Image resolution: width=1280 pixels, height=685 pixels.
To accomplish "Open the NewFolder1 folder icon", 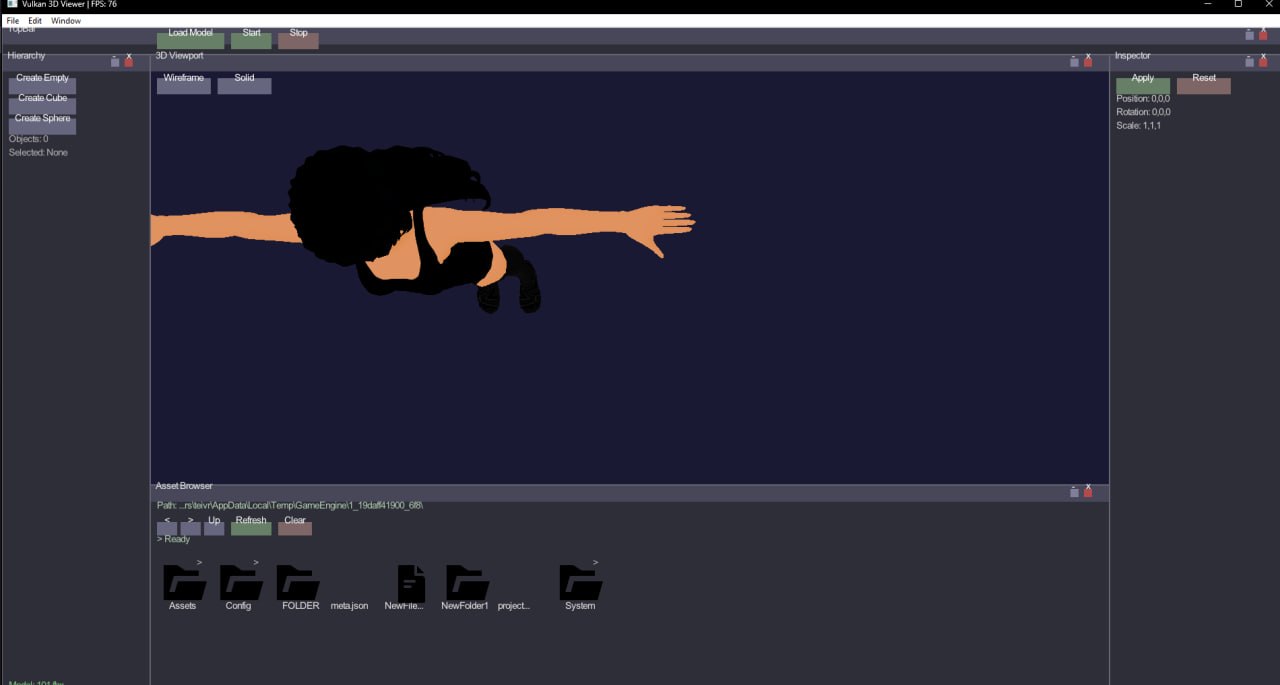I will (467, 582).
